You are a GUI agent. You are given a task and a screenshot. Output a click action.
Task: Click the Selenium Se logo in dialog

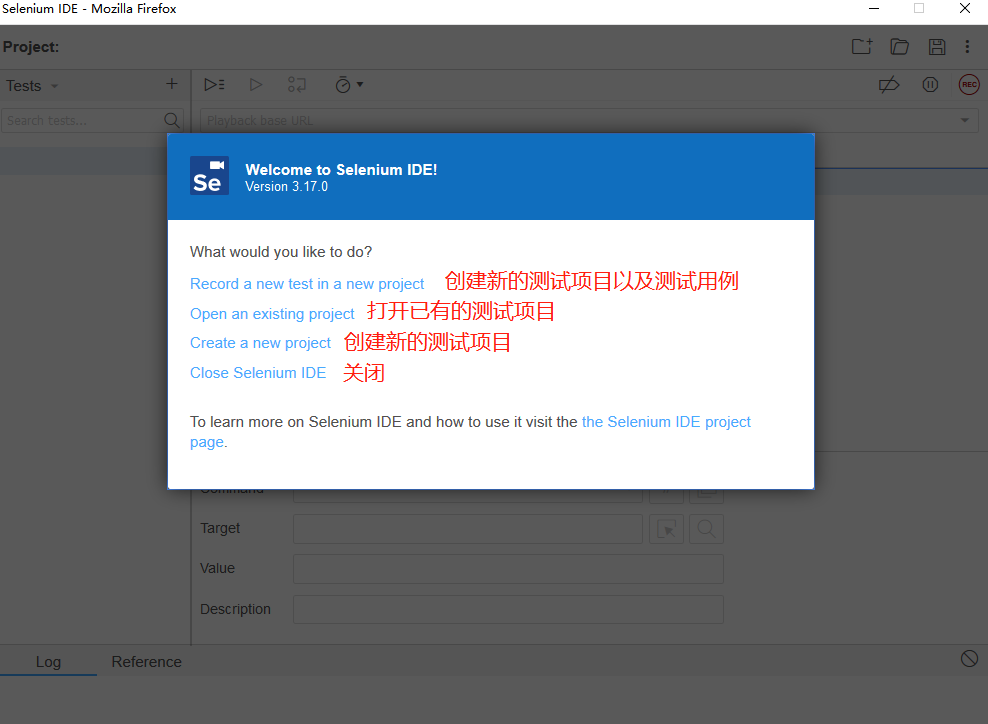tap(209, 176)
